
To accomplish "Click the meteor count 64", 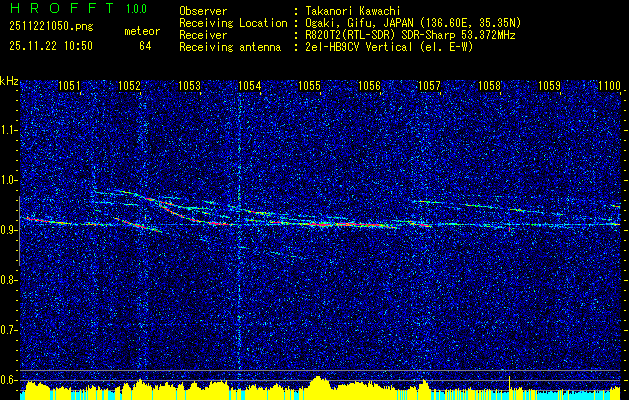I will point(145,46).
